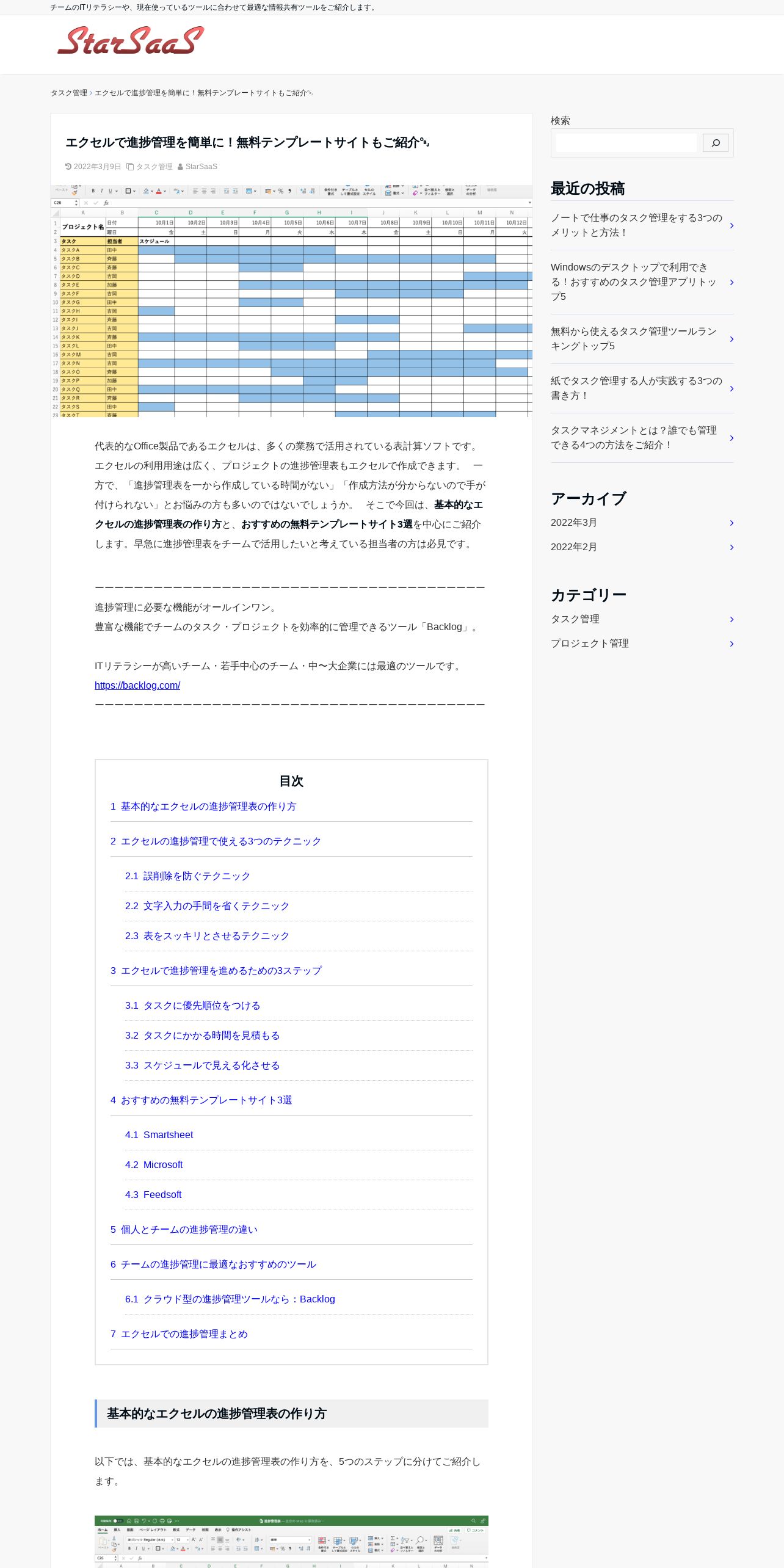Jump to 2.1 誤削除を防ぐテクニック
The width and height of the screenshot is (784, 1568).
tap(187, 876)
